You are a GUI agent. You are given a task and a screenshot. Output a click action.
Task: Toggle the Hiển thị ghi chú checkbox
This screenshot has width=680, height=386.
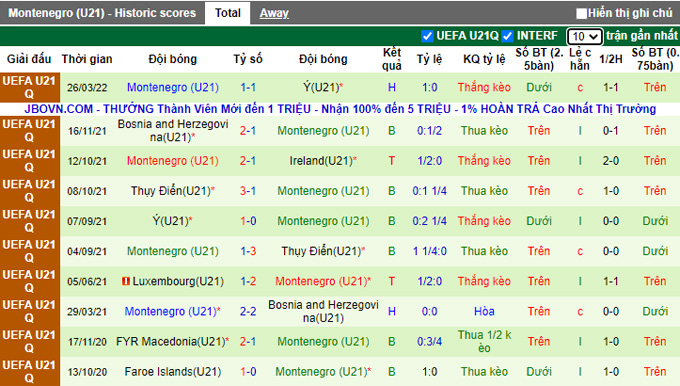(581, 13)
